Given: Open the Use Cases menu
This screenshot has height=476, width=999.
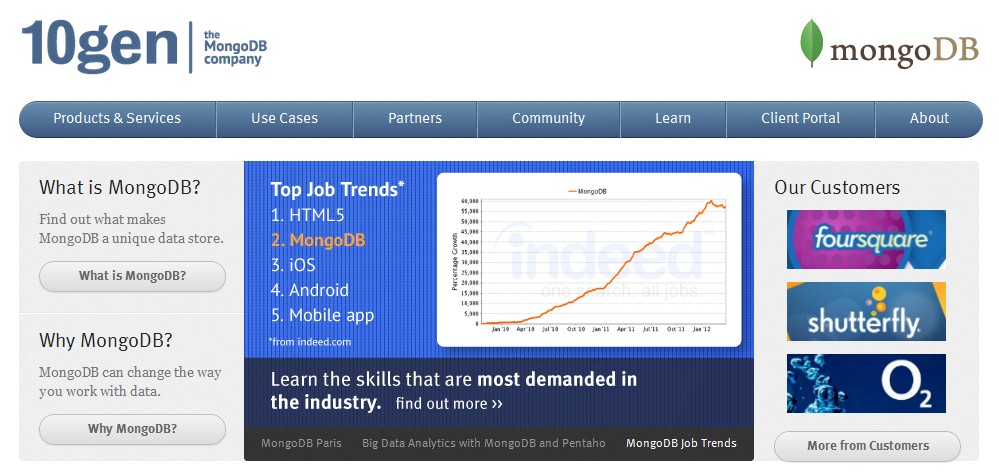Looking at the screenshot, I should [284, 119].
